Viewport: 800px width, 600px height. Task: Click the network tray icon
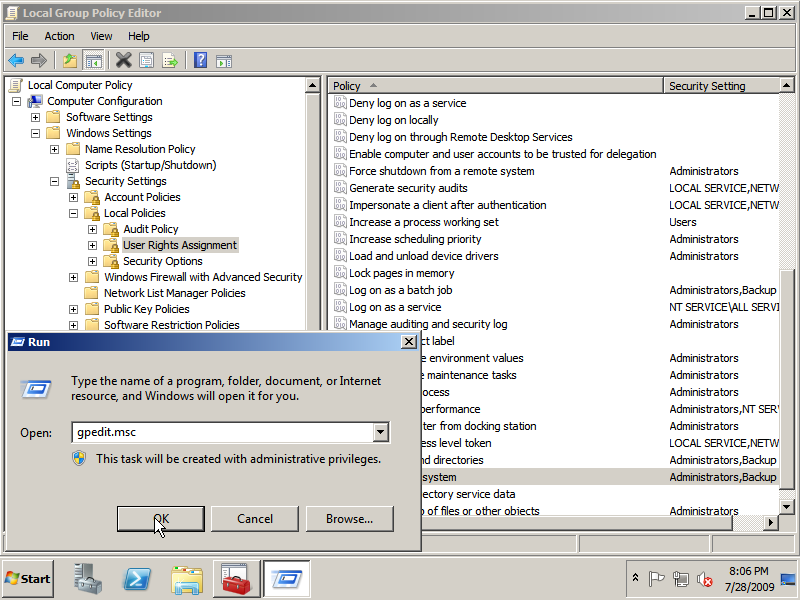pos(681,579)
